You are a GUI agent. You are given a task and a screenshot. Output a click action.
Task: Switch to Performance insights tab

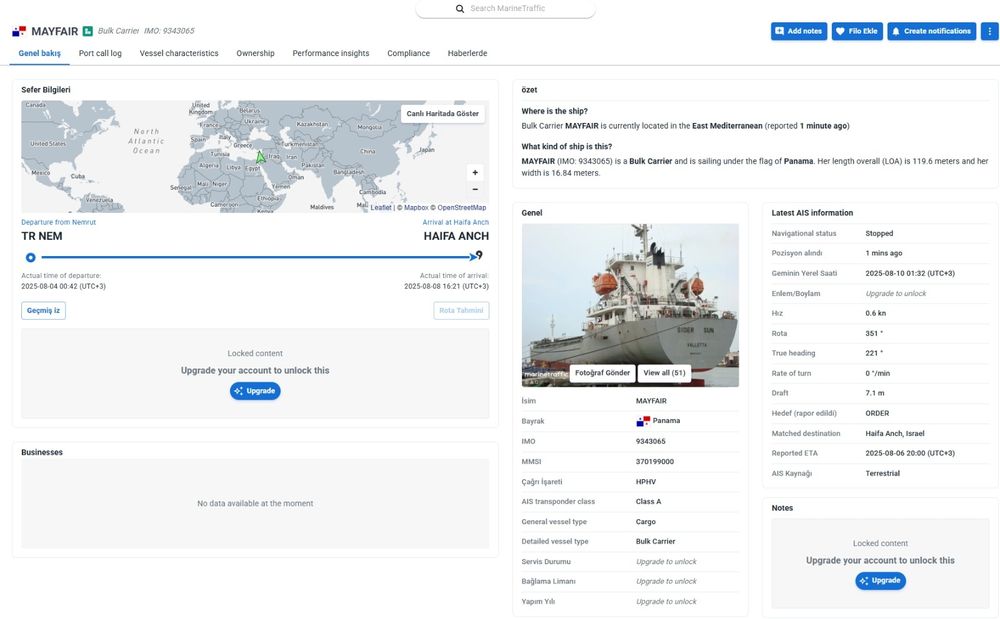coord(330,54)
